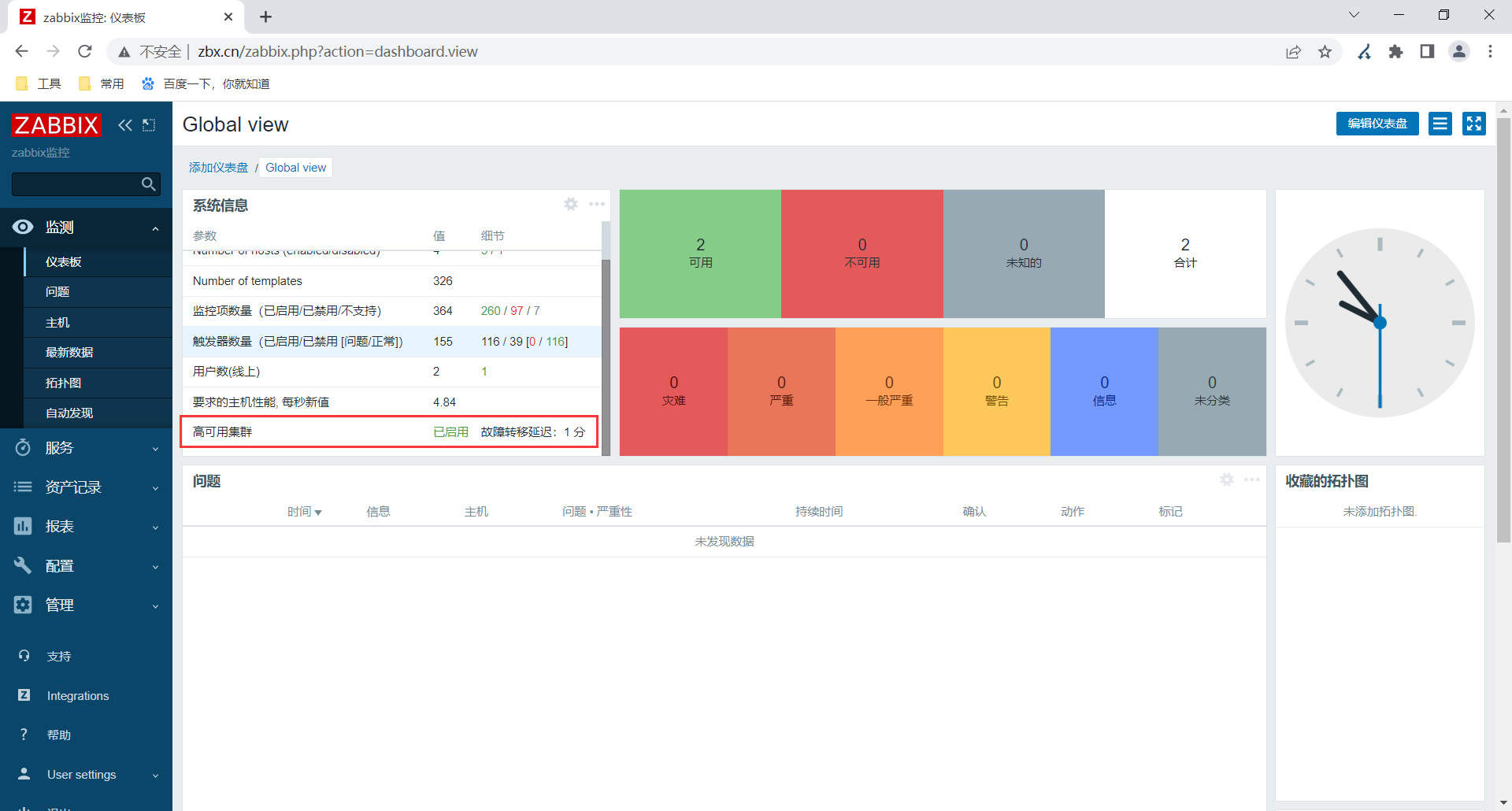Select the Global view breadcrumb link

(x=295, y=168)
